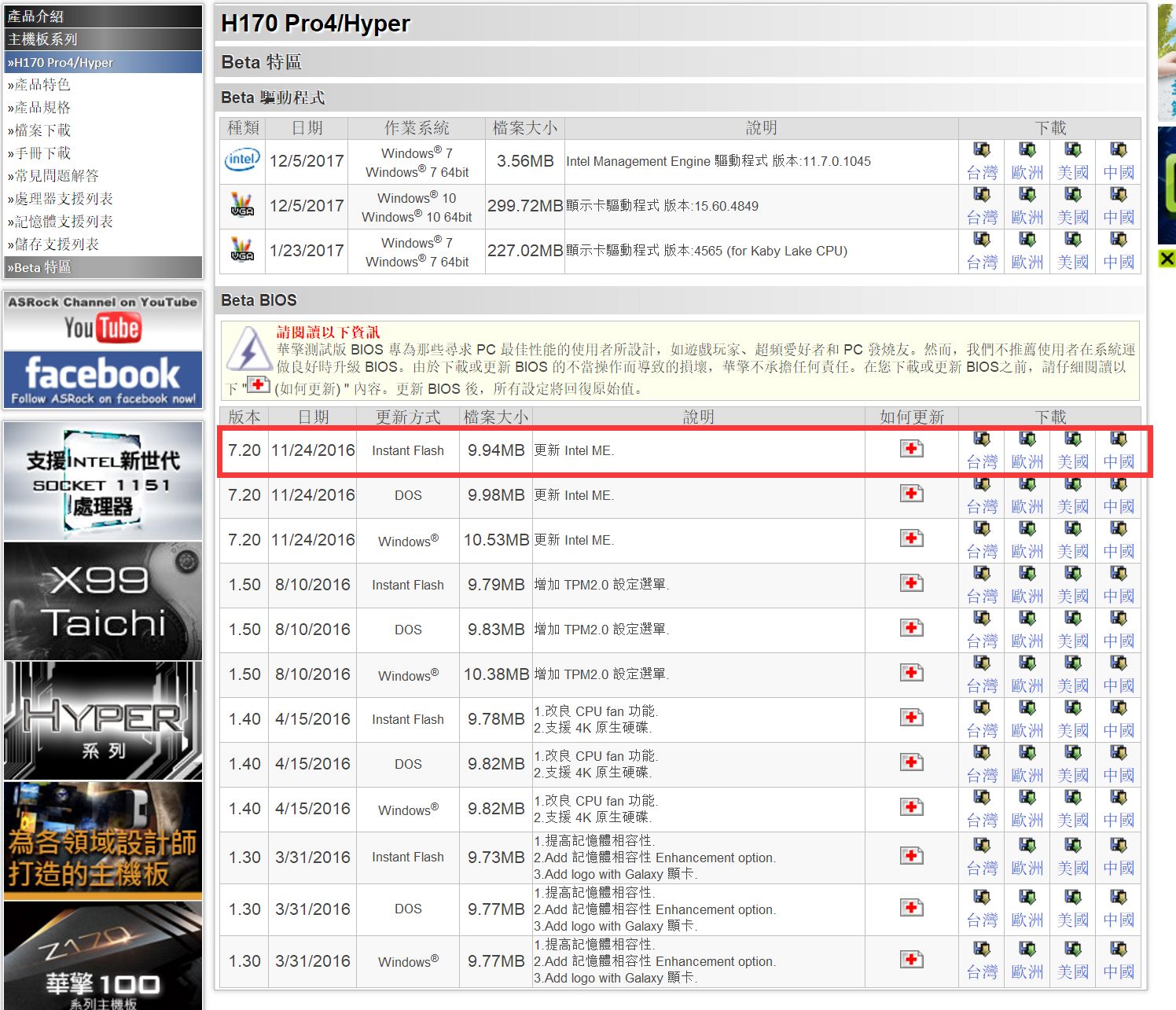
Task: Click 美國 link for Kaby Lake VGA driver
Action: click(x=1073, y=262)
